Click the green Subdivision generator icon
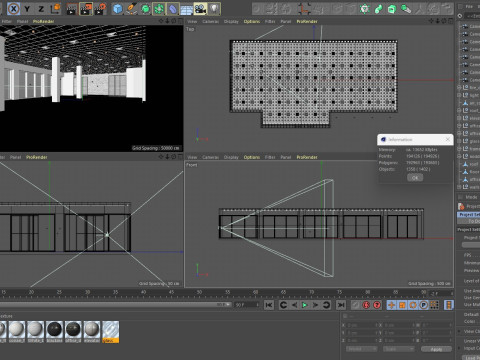The width and height of the screenshot is (480, 360). tap(145, 9)
